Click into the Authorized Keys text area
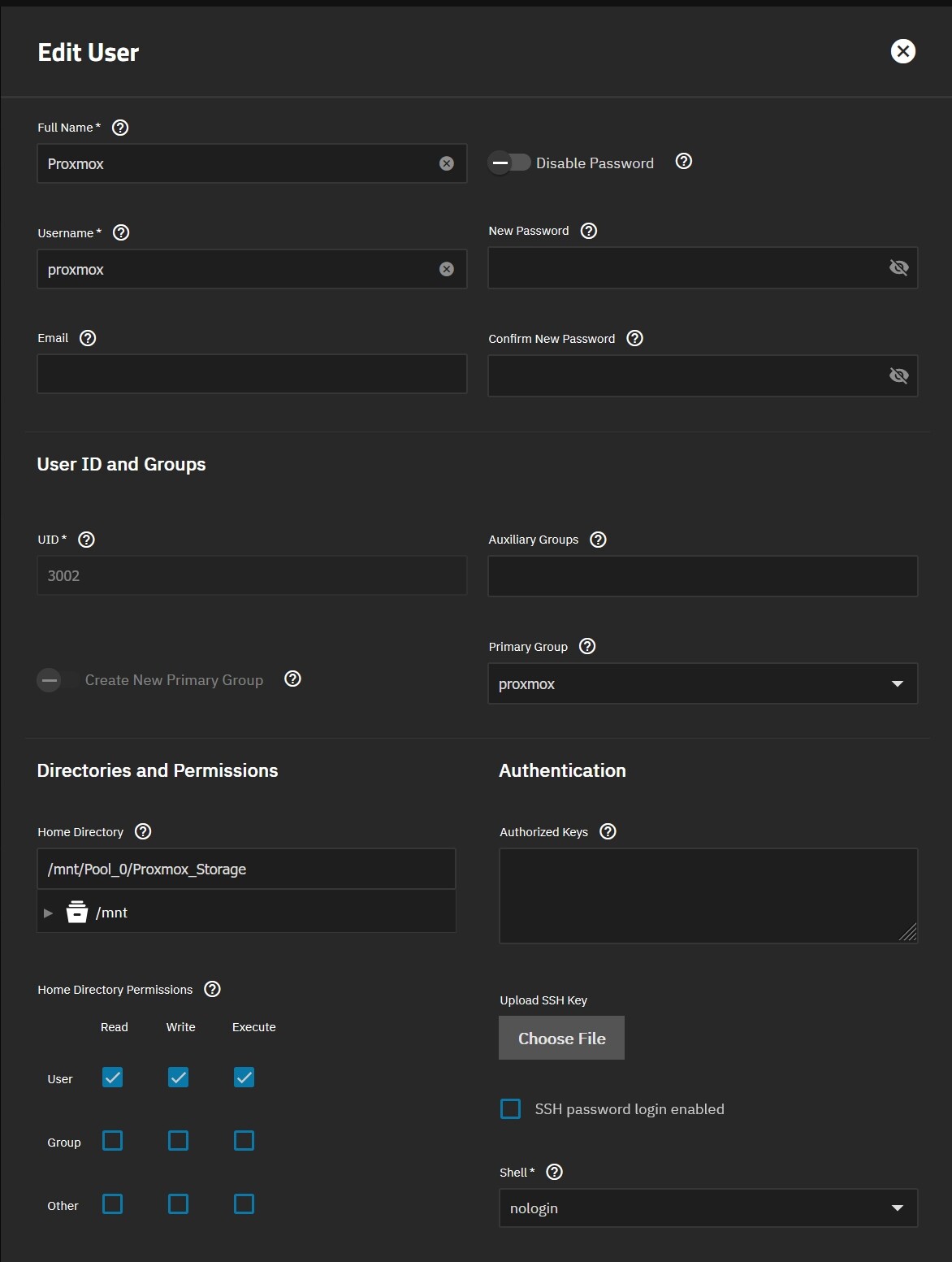The height and width of the screenshot is (1262, 952). (708, 896)
